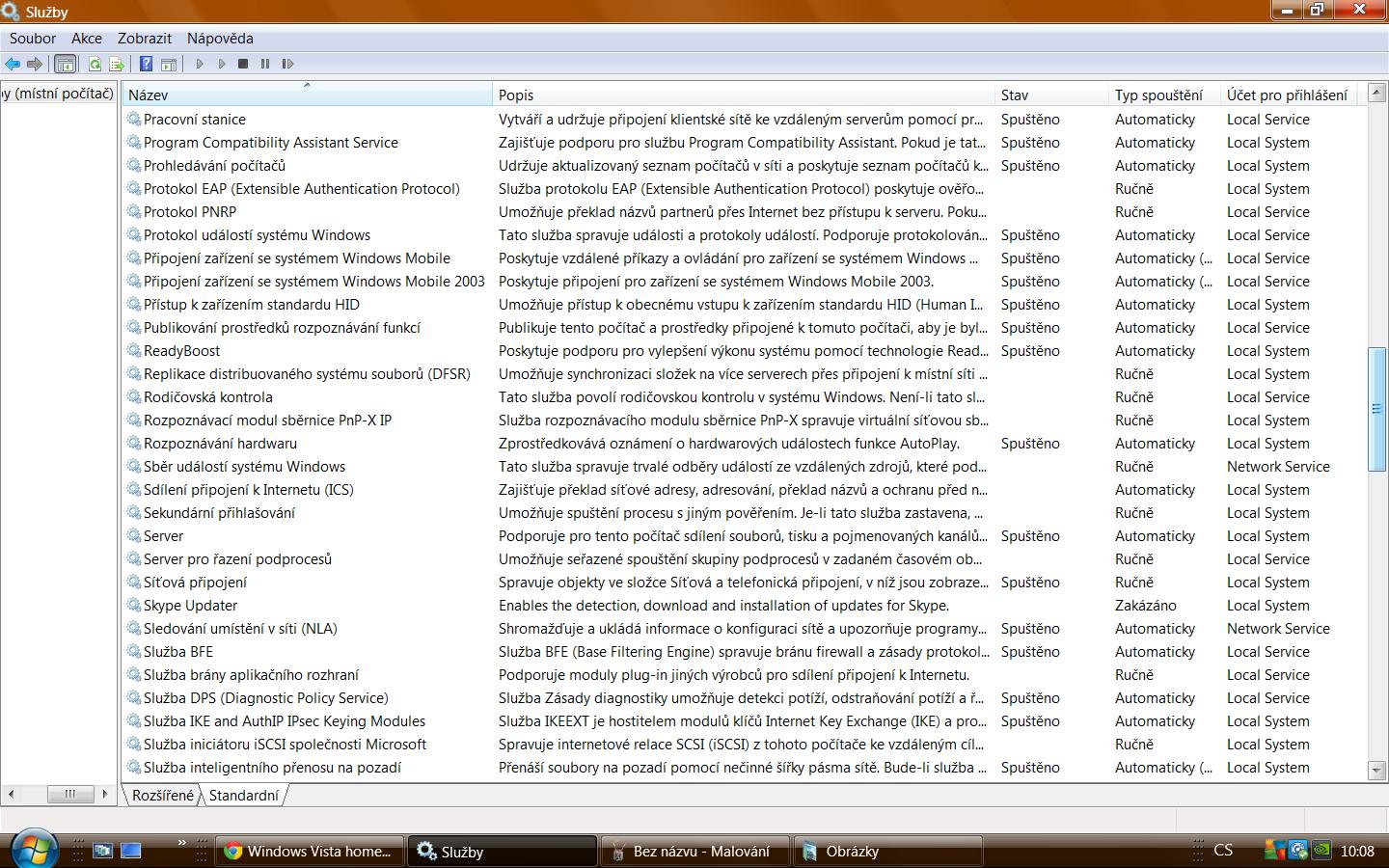The height and width of the screenshot is (868, 1389).
Task: Switch to Chrome Windows Vista home taskbar button
Action: 309,851
